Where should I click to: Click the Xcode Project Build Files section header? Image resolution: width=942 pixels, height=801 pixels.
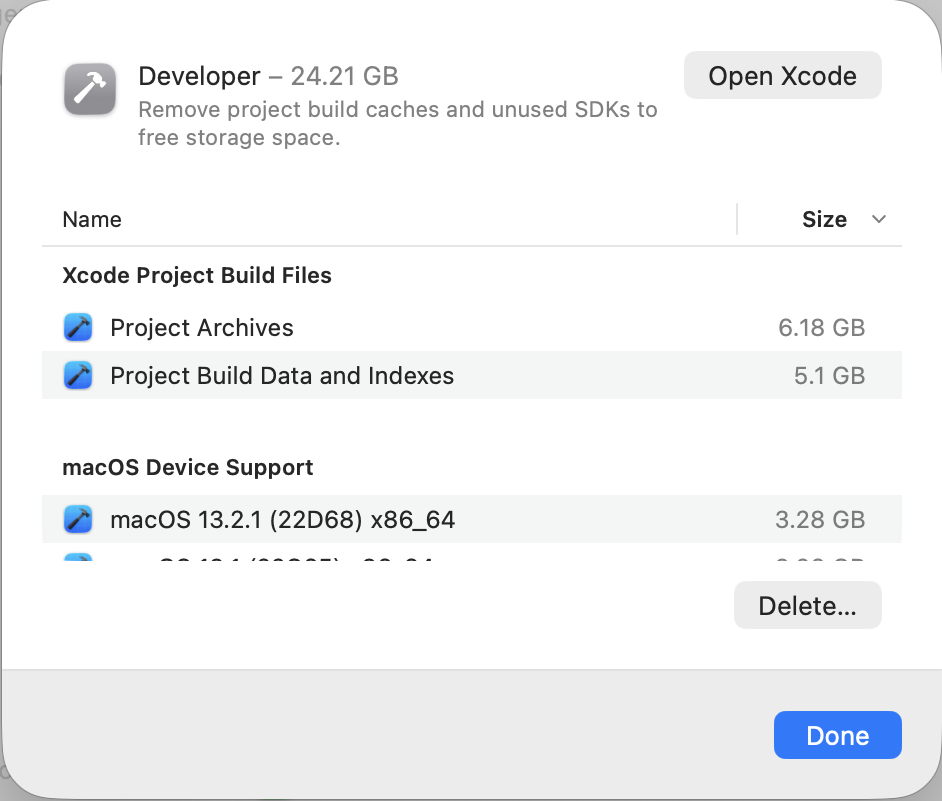(197, 276)
